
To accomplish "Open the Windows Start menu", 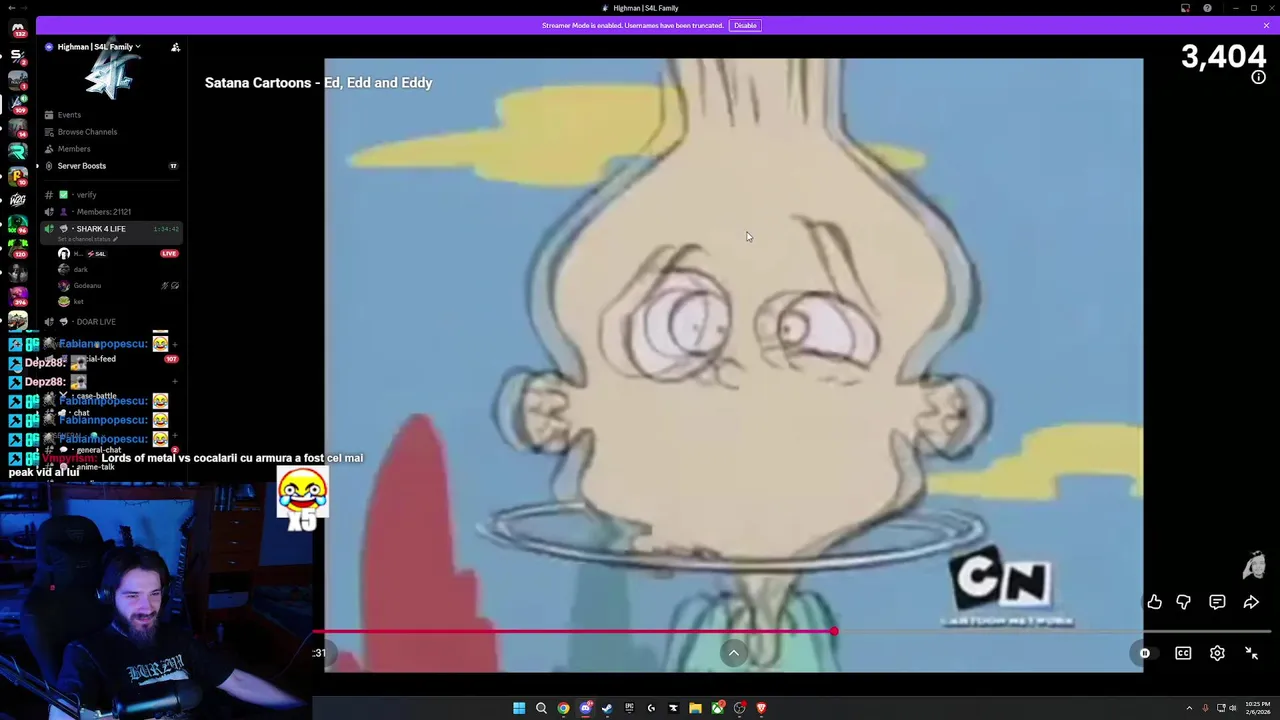I will 519,708.
